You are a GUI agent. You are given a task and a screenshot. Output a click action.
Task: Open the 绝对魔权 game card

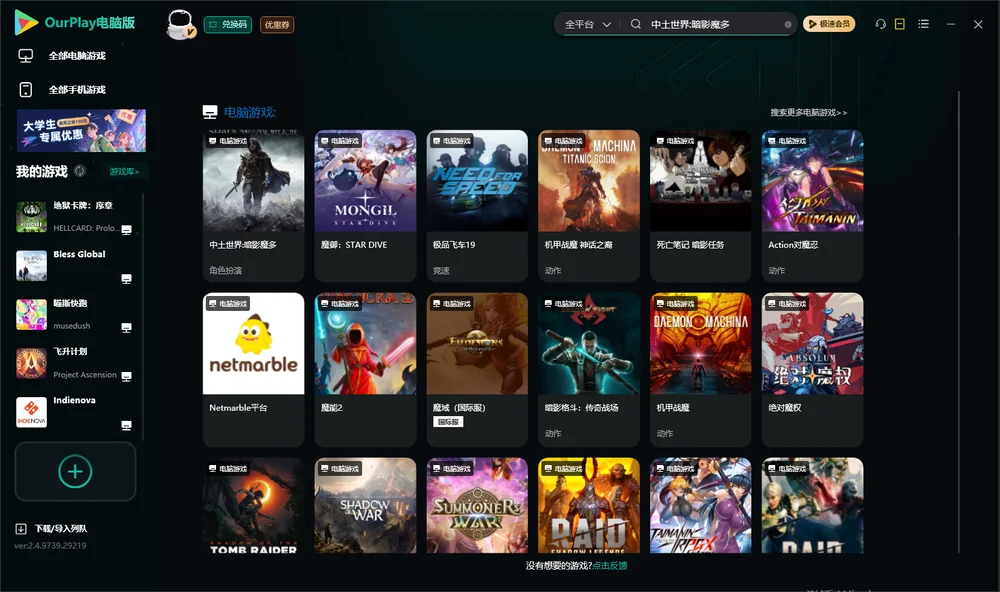(x=812, y=369)
